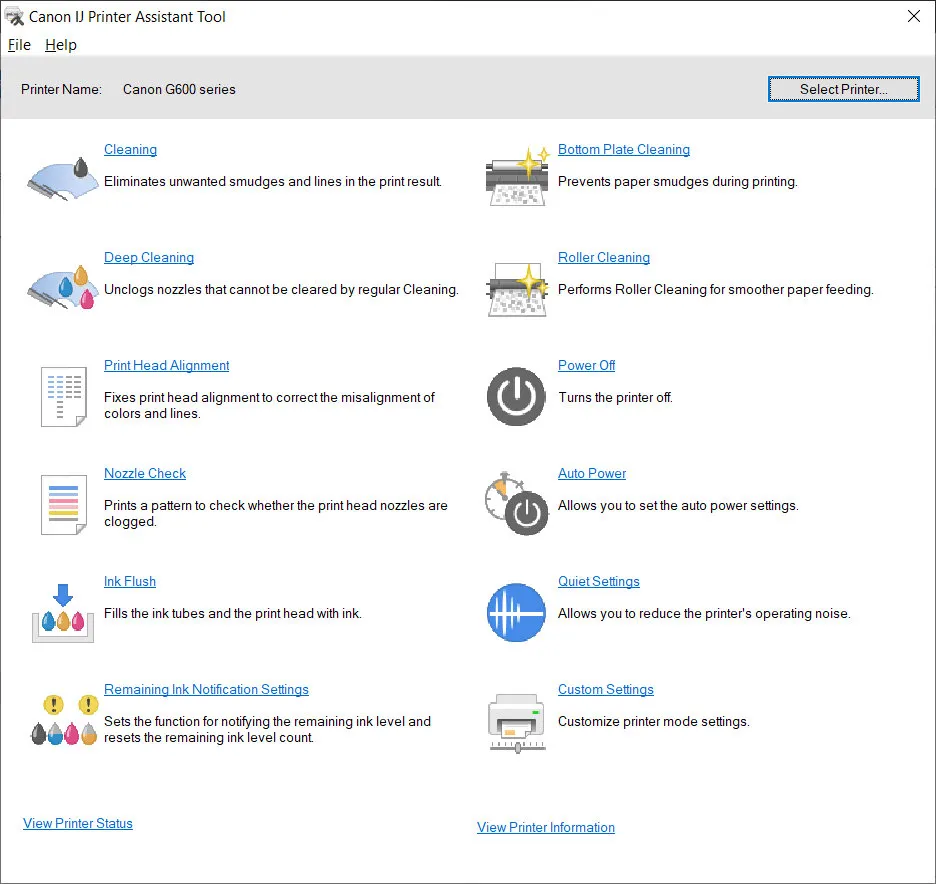Open the Quiet Settings text link
936x884 pixels.
(x=598, y=581)
